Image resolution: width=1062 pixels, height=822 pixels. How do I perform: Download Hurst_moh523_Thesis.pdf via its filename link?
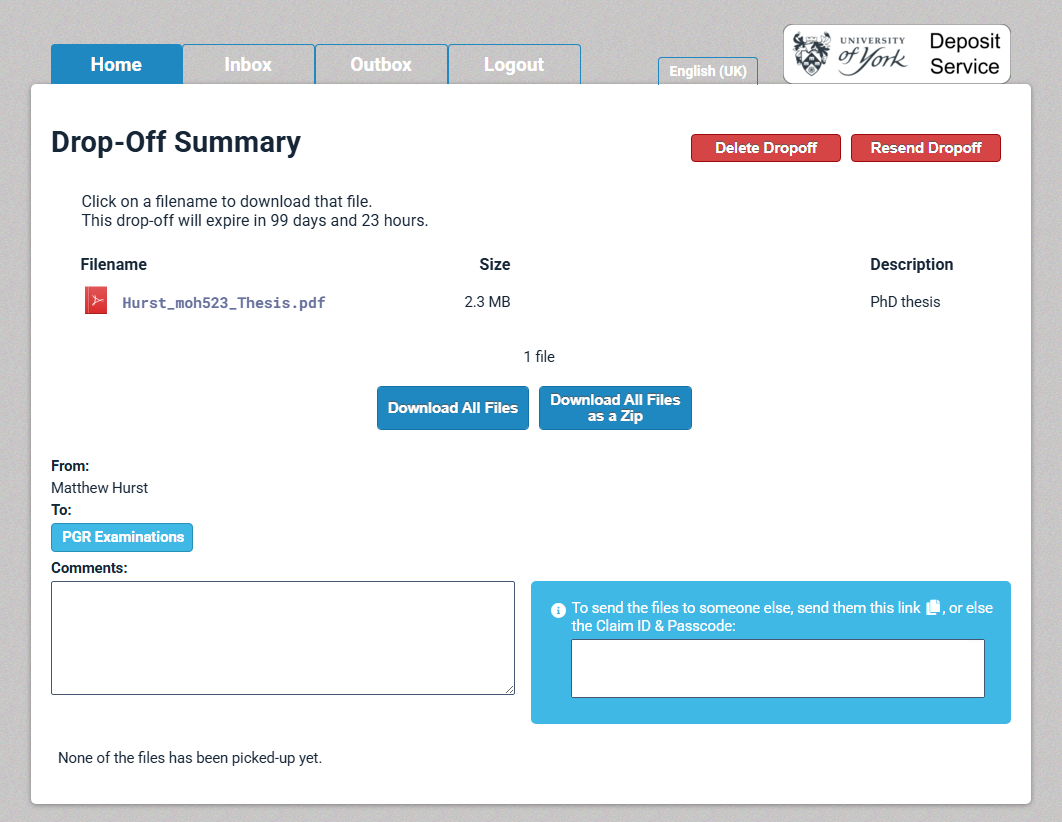pos(223,303)
